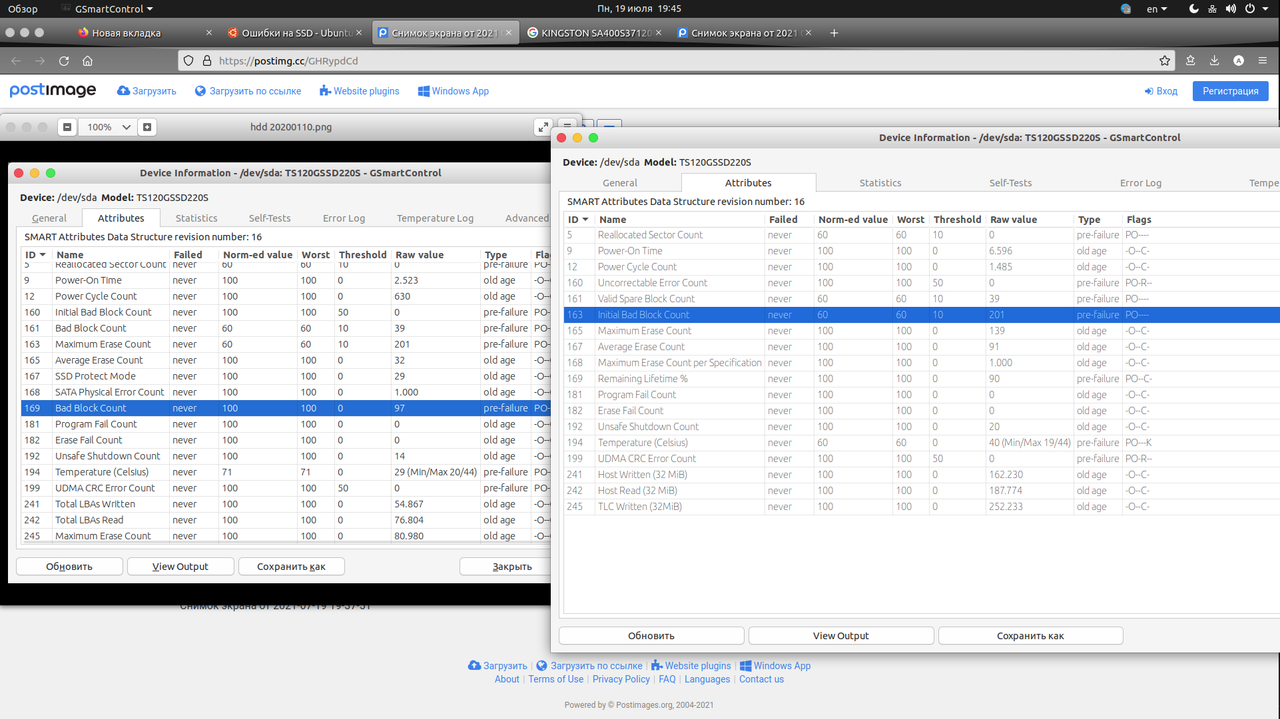
Task: Switch to Self-Tests tab in front GSmartControl window
Action: pyautogui.click(x=1010, y=183)
